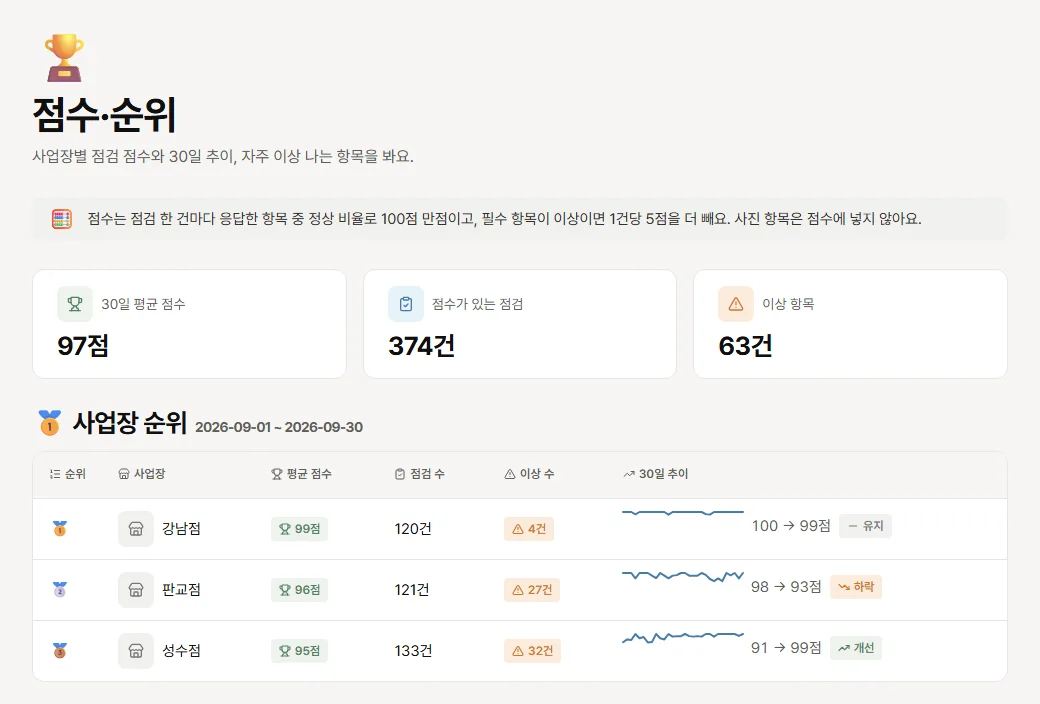1040x704 pixels.
Task: Click the 이상 수 column header
Action: coord(529,474)
